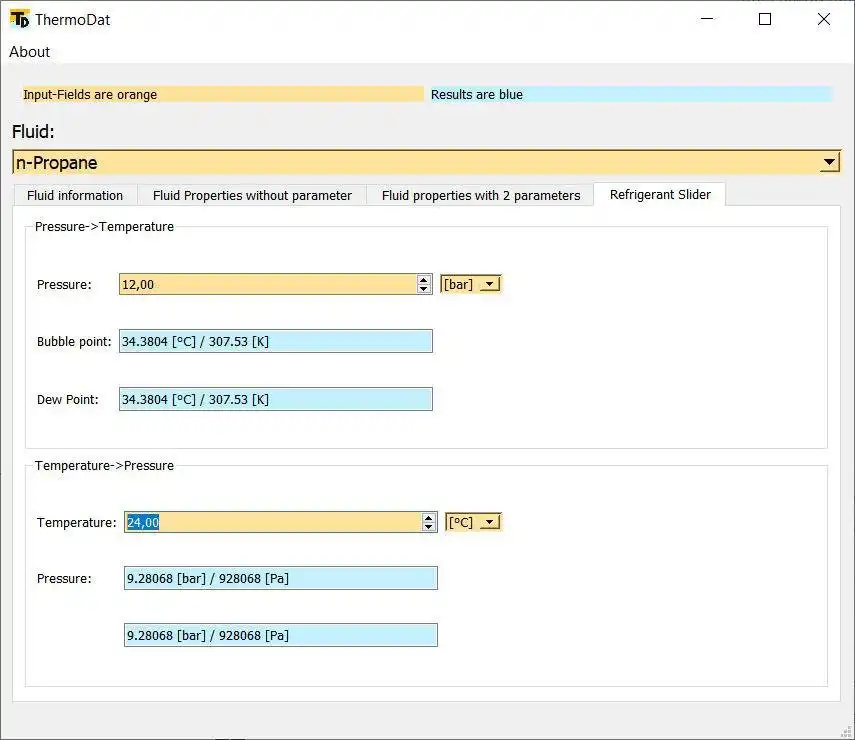Decrease pressure using the down spinner arrow
This screenshot has width=855, height=740.
point(424,289)
